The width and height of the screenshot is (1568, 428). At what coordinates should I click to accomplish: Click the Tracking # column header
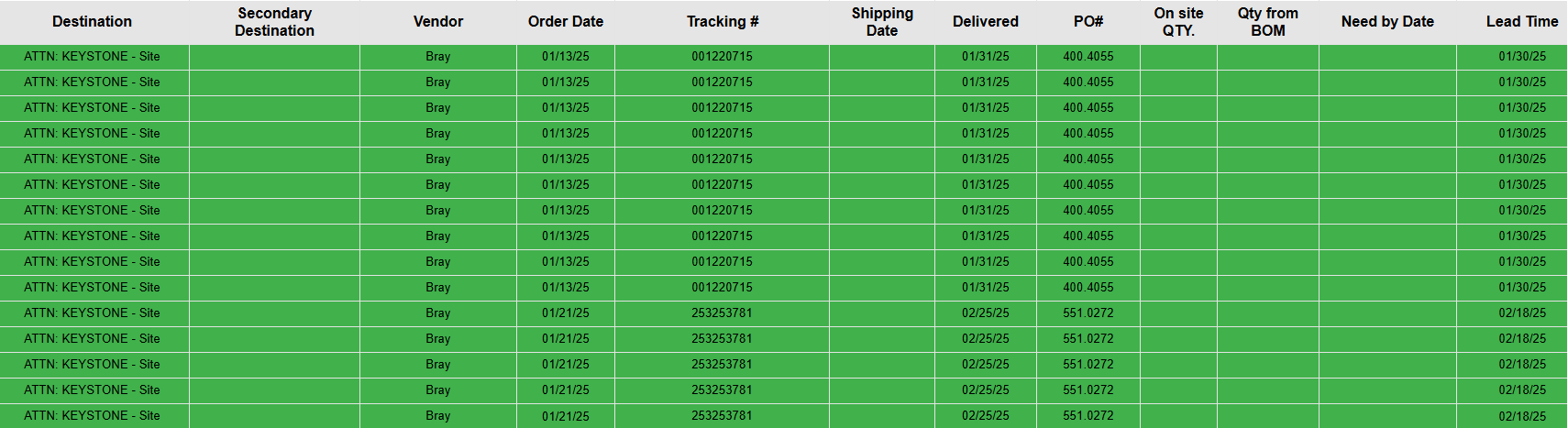(x=723, y=22)
